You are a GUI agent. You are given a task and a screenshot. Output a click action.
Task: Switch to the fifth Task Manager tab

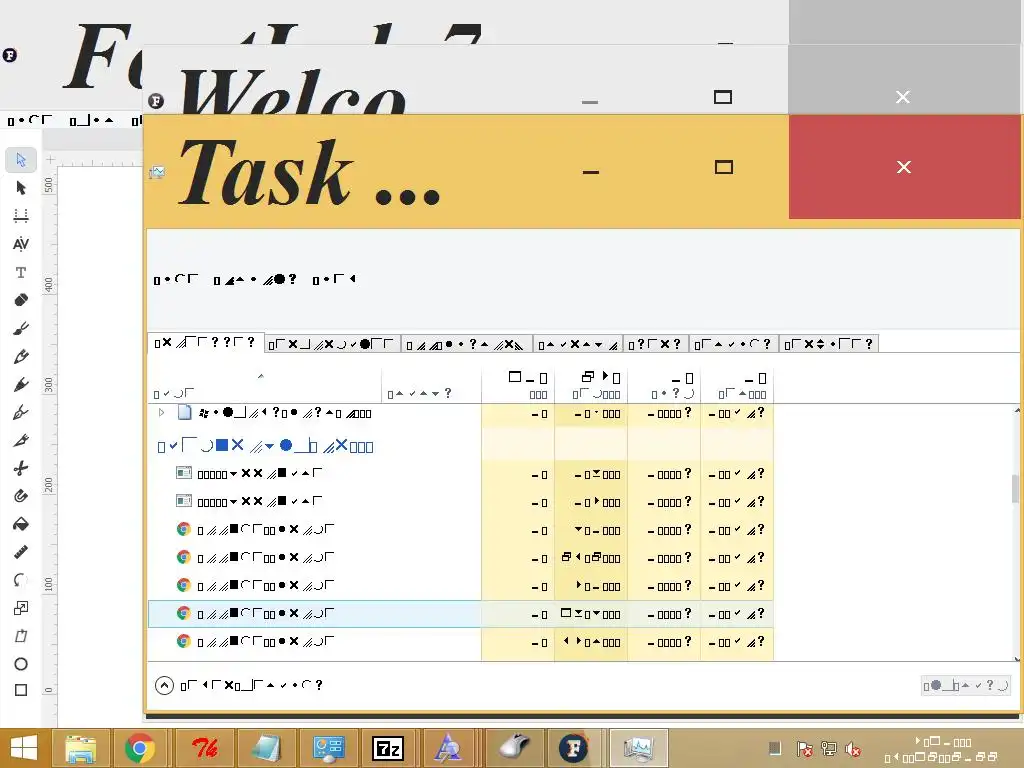click(x=655, y=344)
